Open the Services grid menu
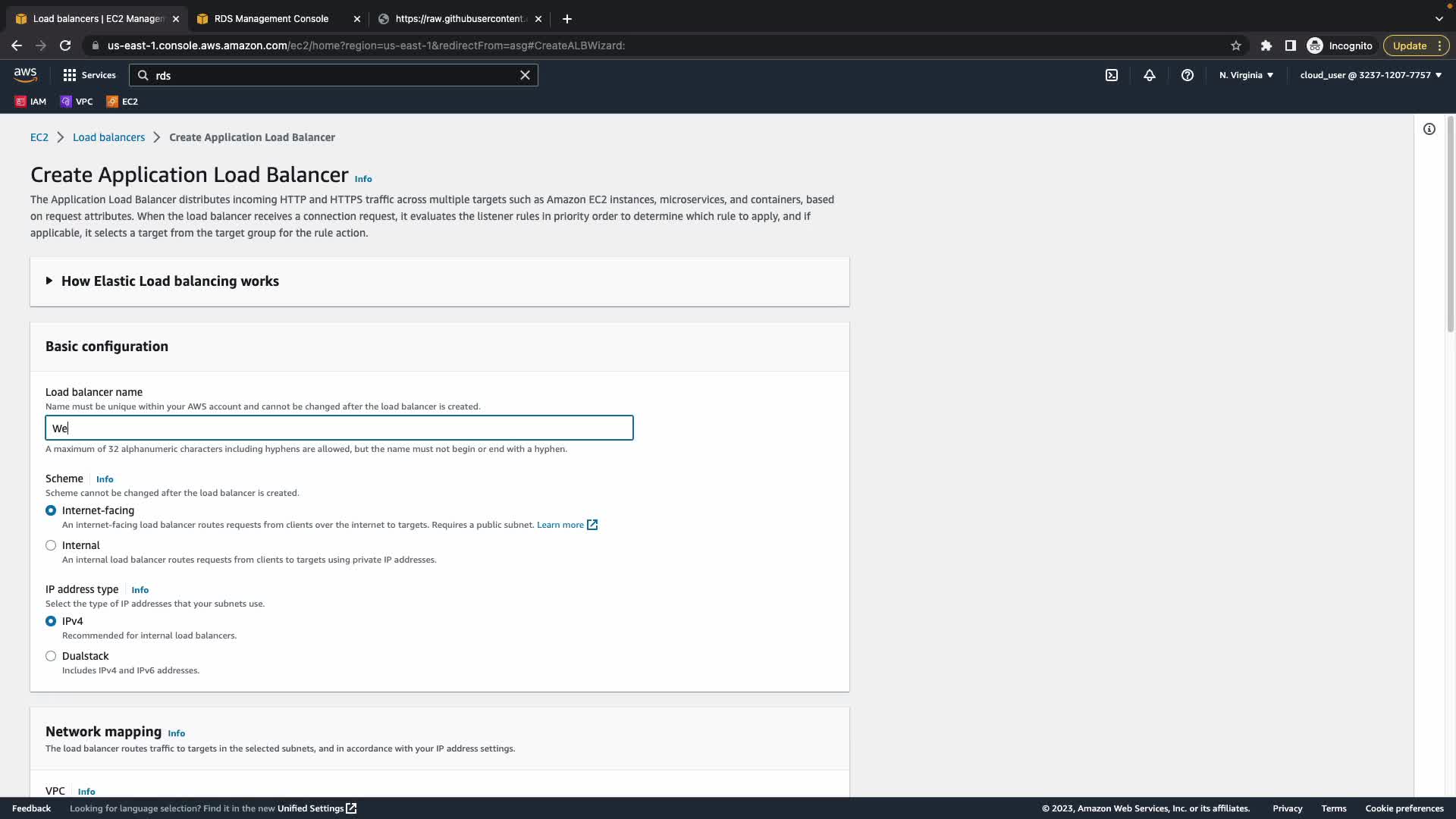The width and height of the screenshot is (1456, 819). [89, 75]
